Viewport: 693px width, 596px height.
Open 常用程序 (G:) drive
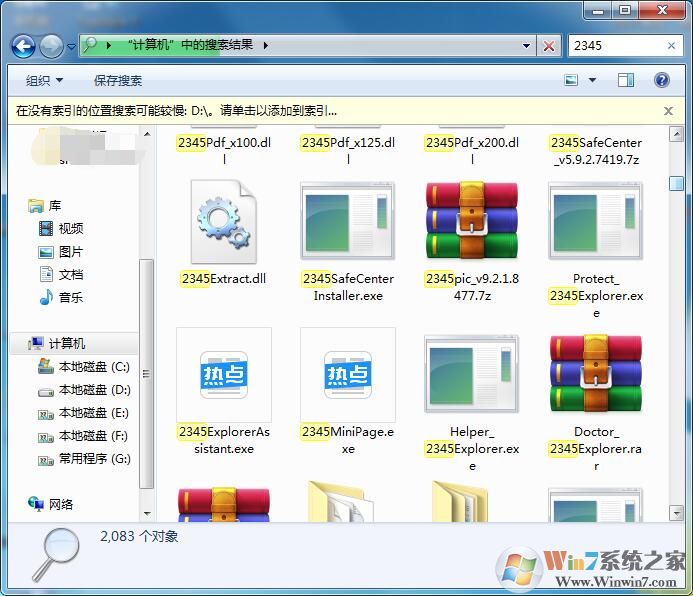pos(84,459)
